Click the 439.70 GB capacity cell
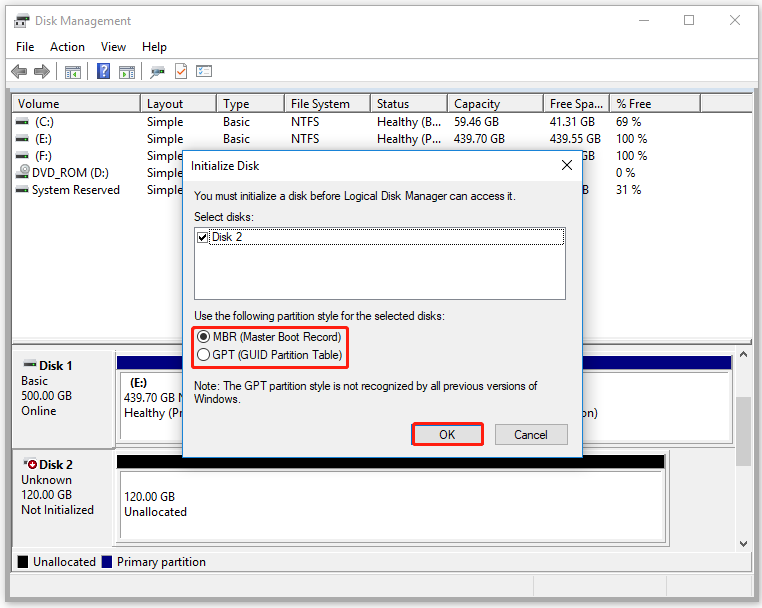 479,139
